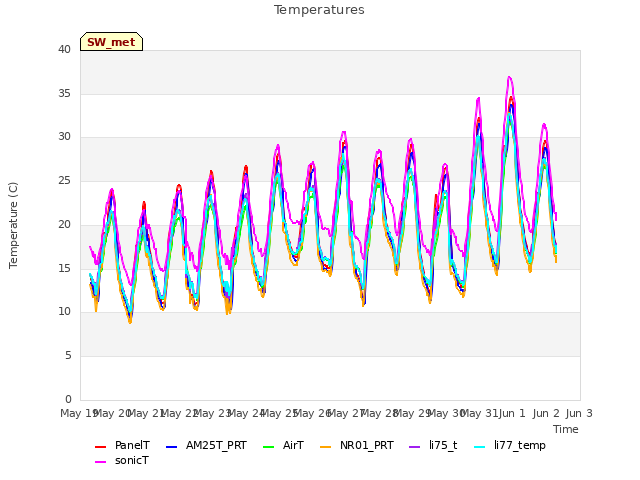This screenshot has height=480, width=640.
Task: Click the Temperature (C) axis title
Action: (13, 225)
